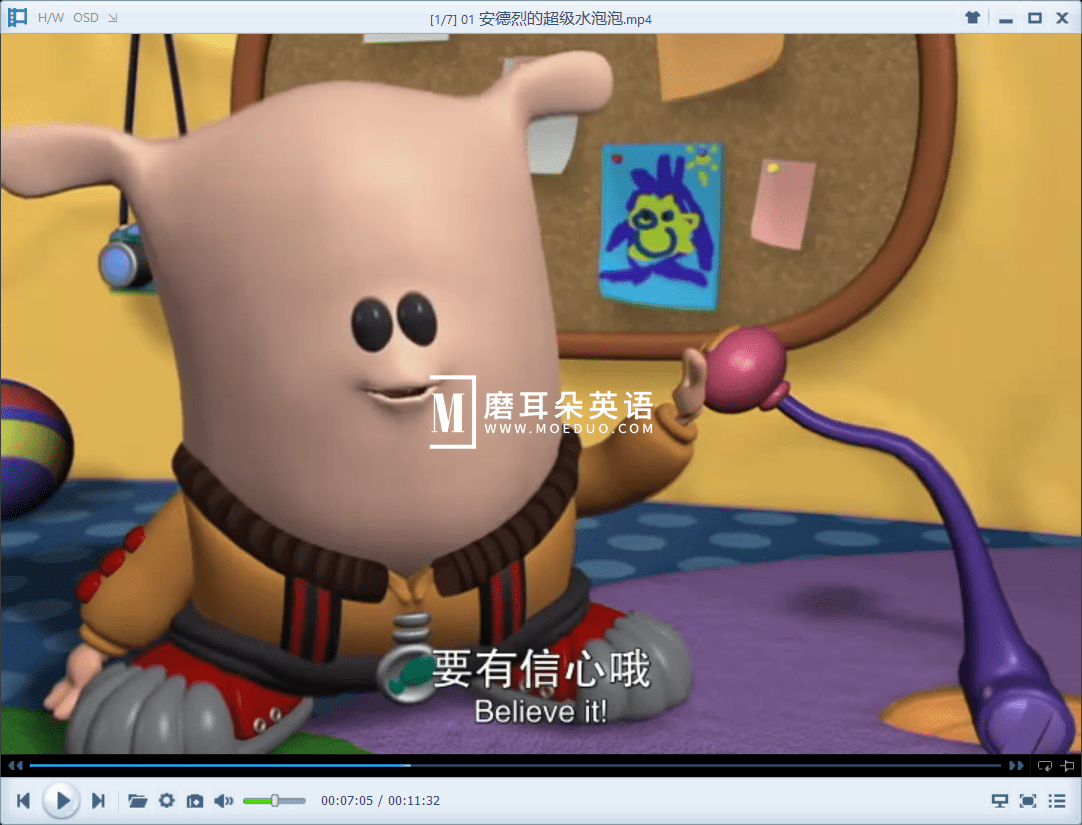Image resolution: width=1082 pixels, height=825 pixels.
Task: Open a file with the folder icon
Action: coord(137,801)
